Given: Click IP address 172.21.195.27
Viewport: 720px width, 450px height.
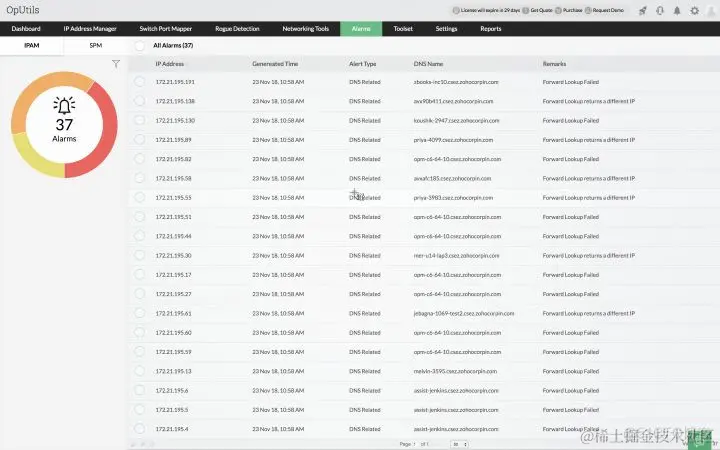Looking at the screenshot, I should pos(173,294).
